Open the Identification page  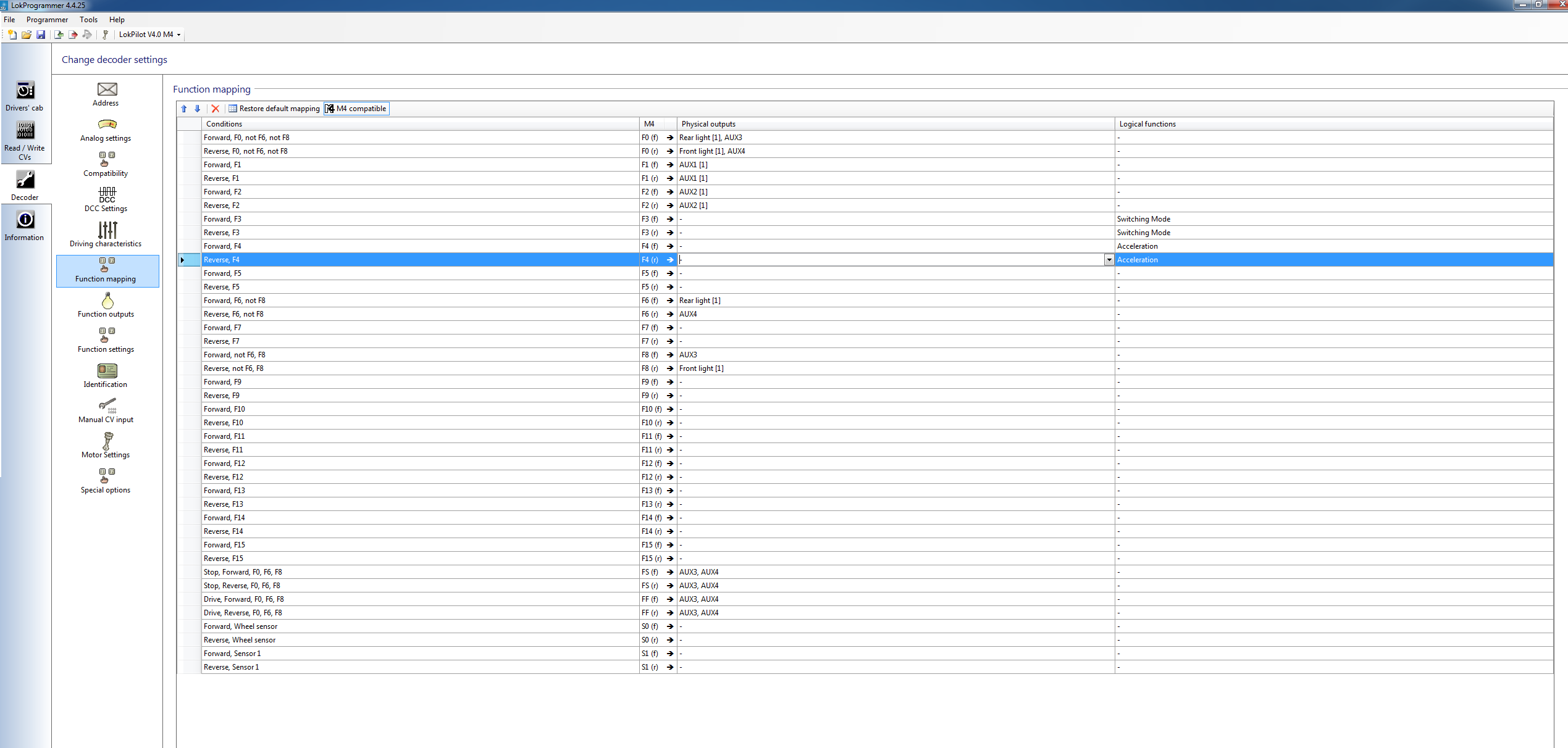pos(106,376)
